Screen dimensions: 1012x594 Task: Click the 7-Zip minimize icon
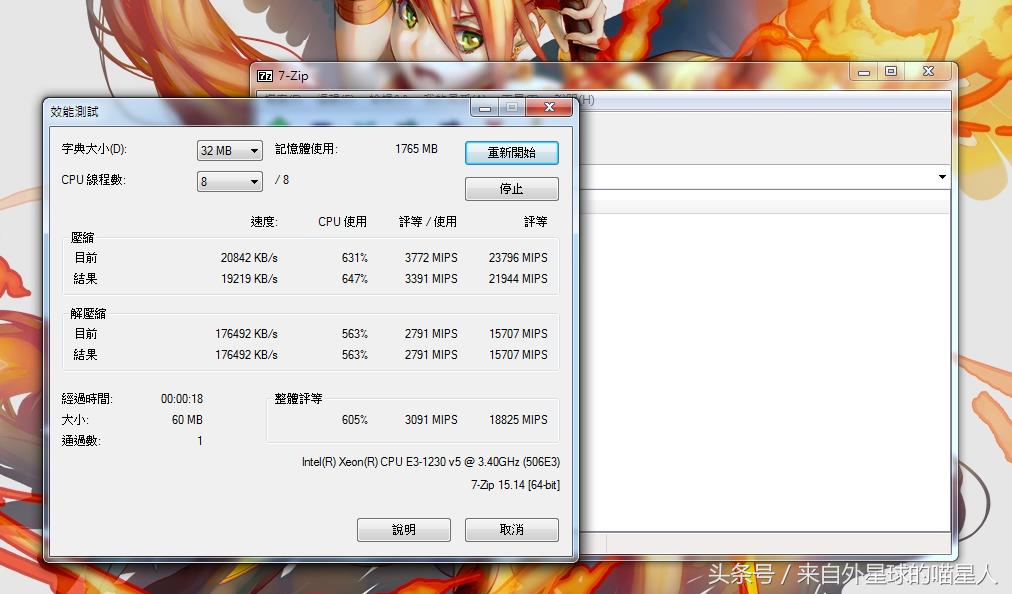tap(862, 71)
